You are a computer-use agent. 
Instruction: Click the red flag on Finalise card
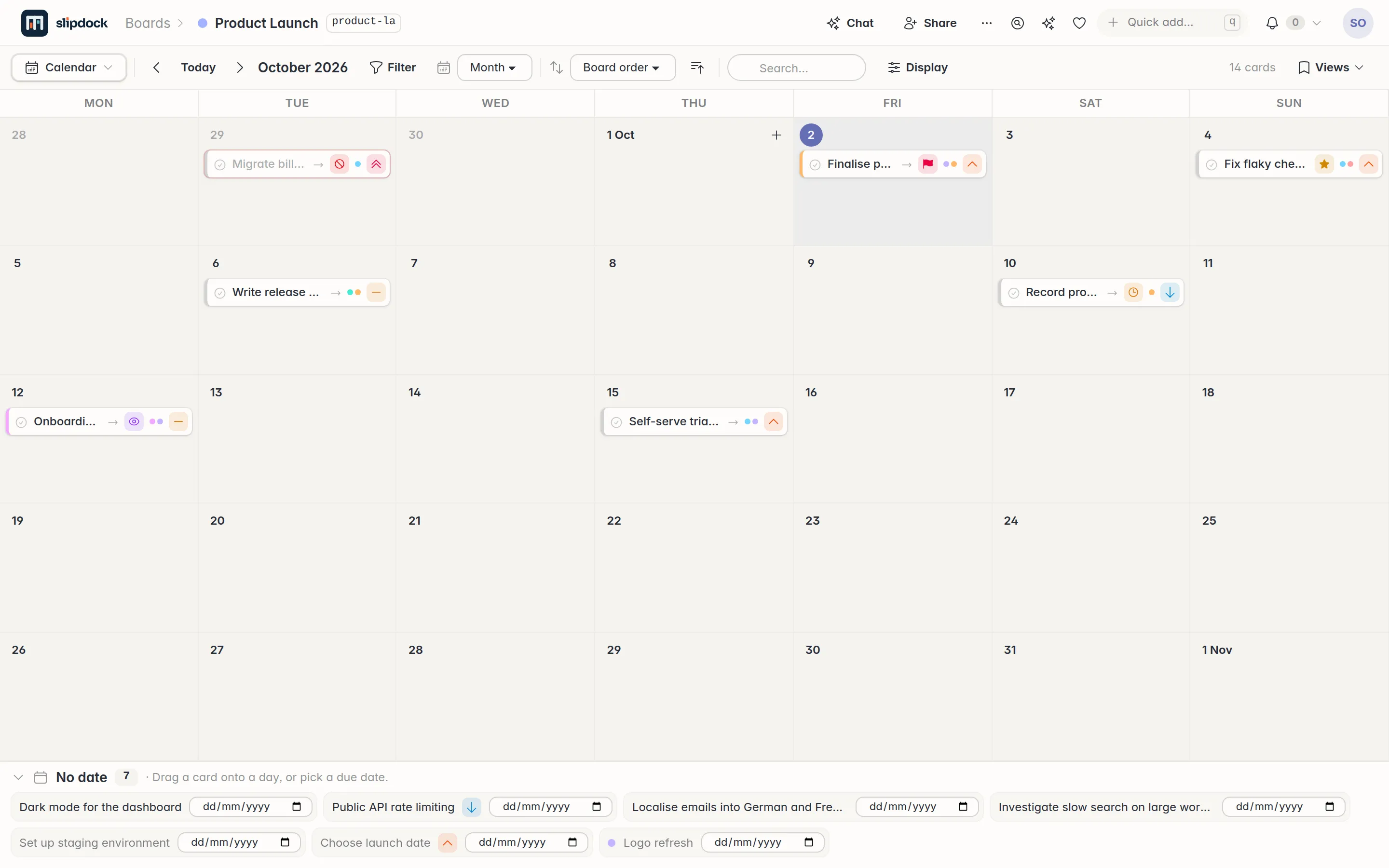point(928,164)
